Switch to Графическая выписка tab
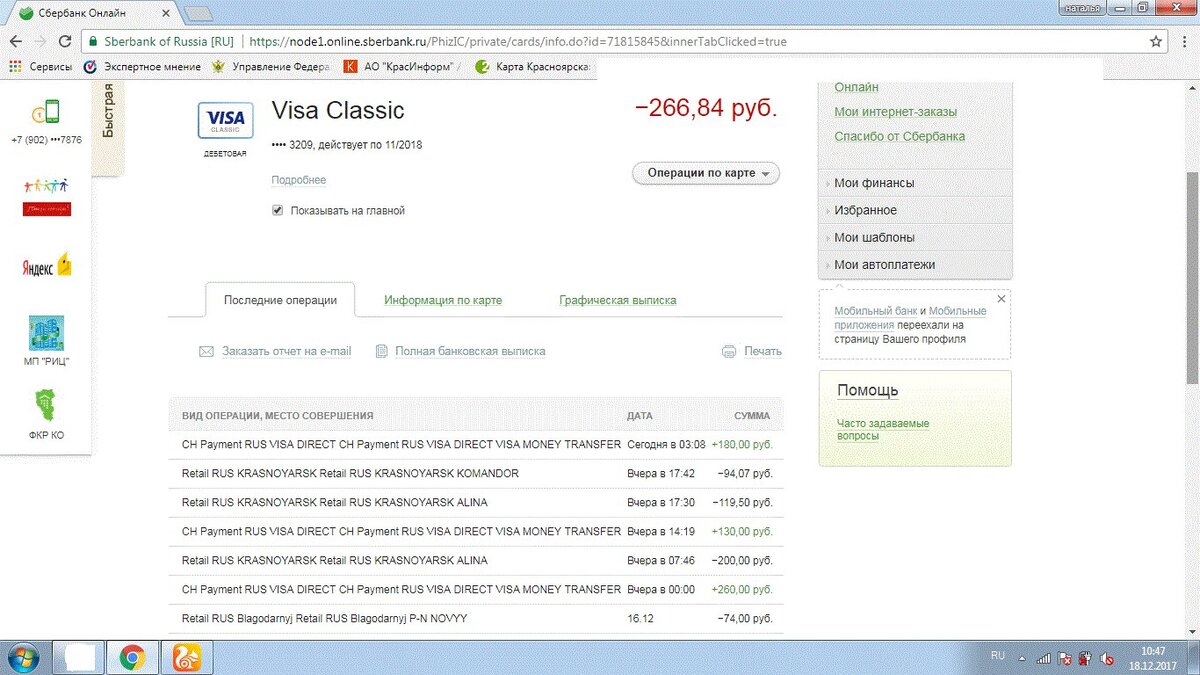 click(x=617, y=300)
